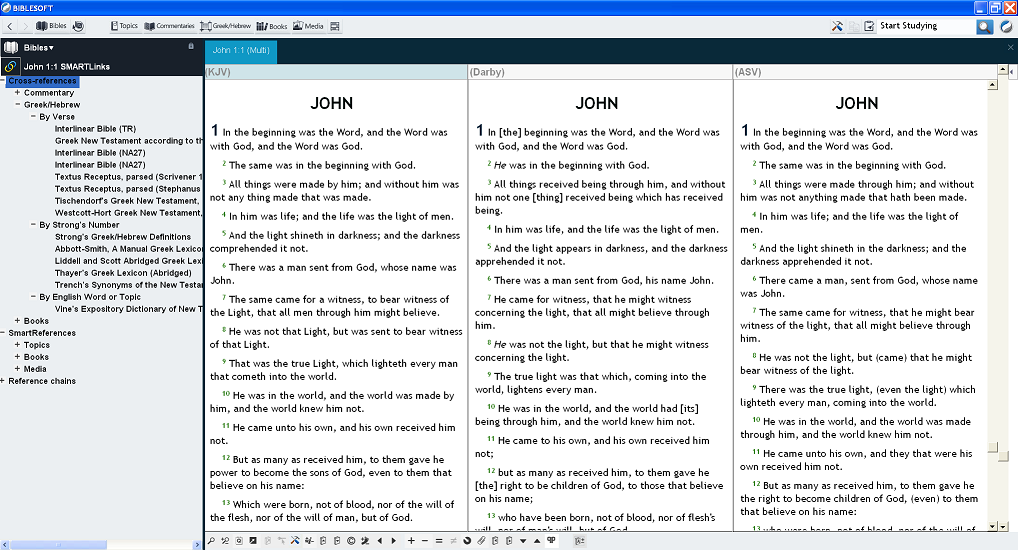
Task: Go back with the left chevron button
Action: point(10,26)
